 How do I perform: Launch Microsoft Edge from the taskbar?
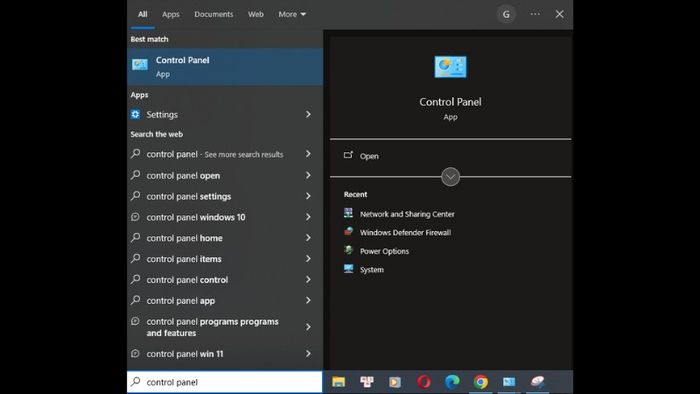pos(452,382)
